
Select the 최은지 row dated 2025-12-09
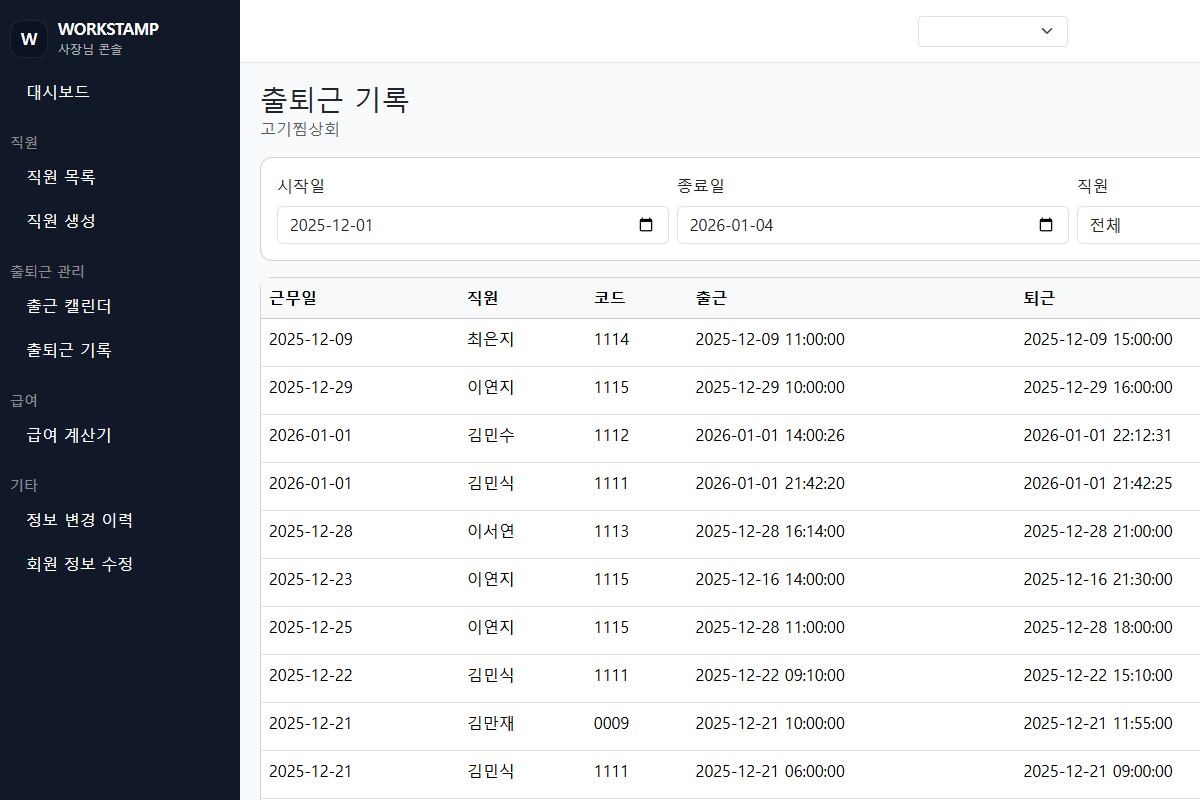click(490, 339)
